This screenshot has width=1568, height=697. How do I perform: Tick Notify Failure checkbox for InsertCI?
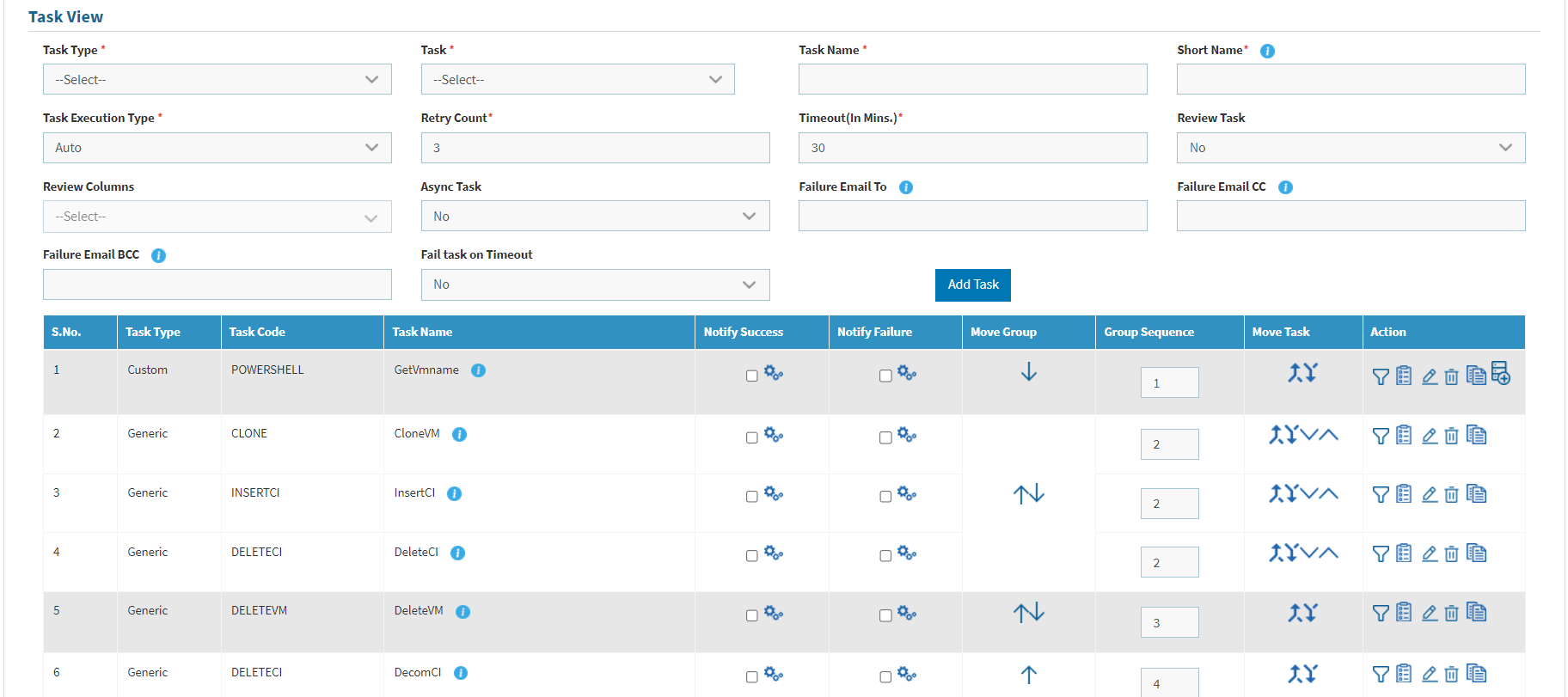point(885,497)
